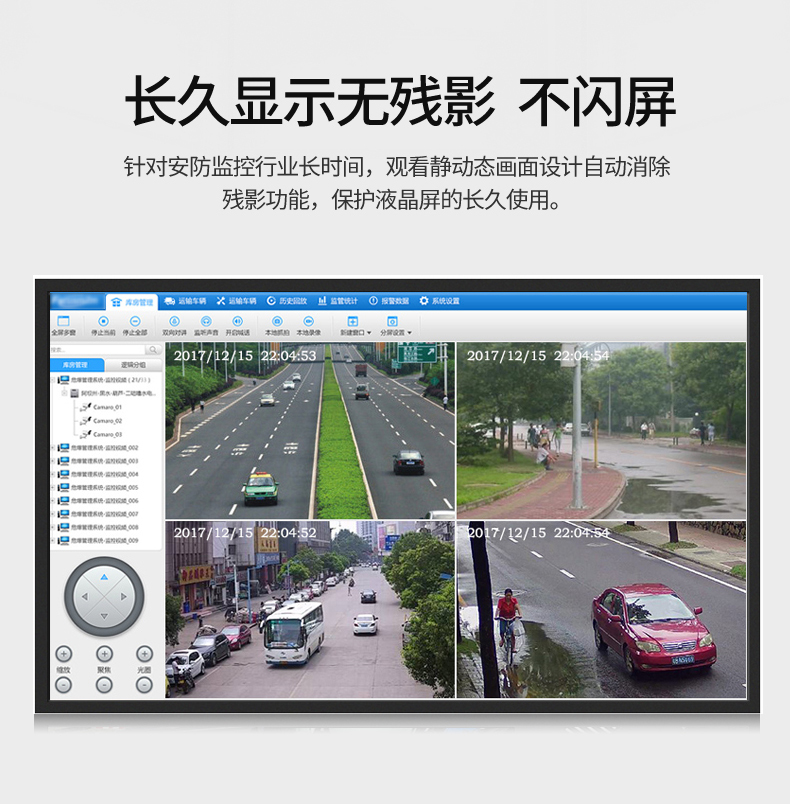Click the minus button below 光圈 aperture
Viewport: 790px width, 805px height.
[x=144, y=685]
